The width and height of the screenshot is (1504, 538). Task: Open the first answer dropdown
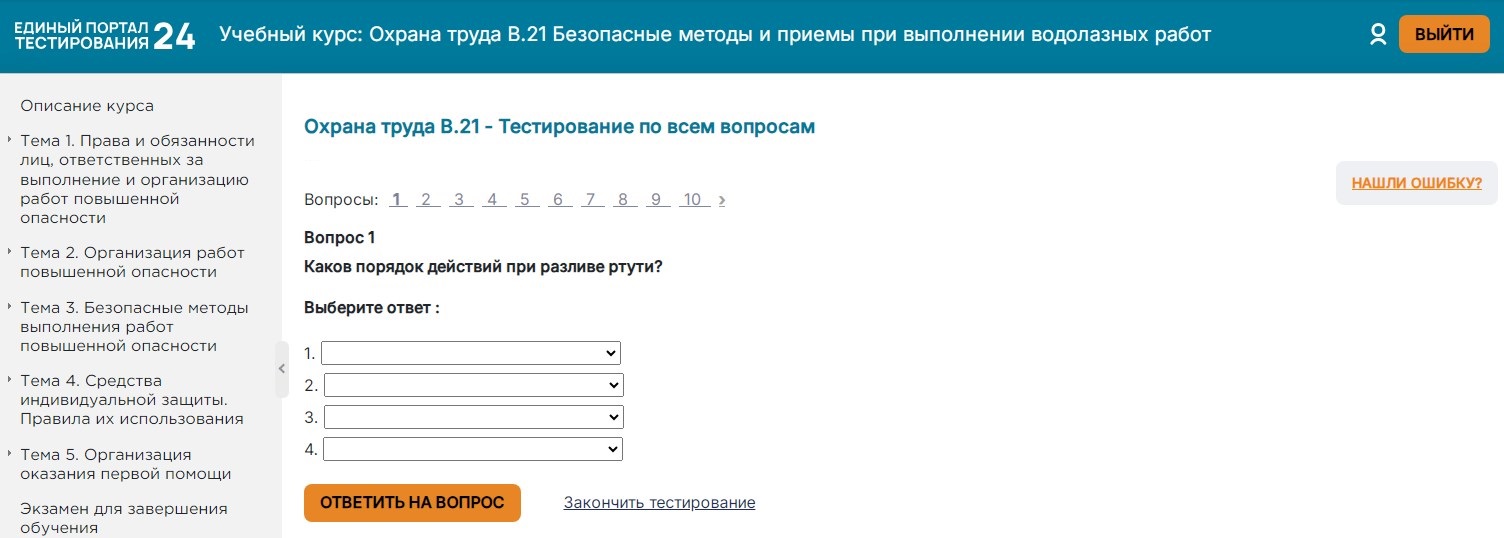click(471, 353)
